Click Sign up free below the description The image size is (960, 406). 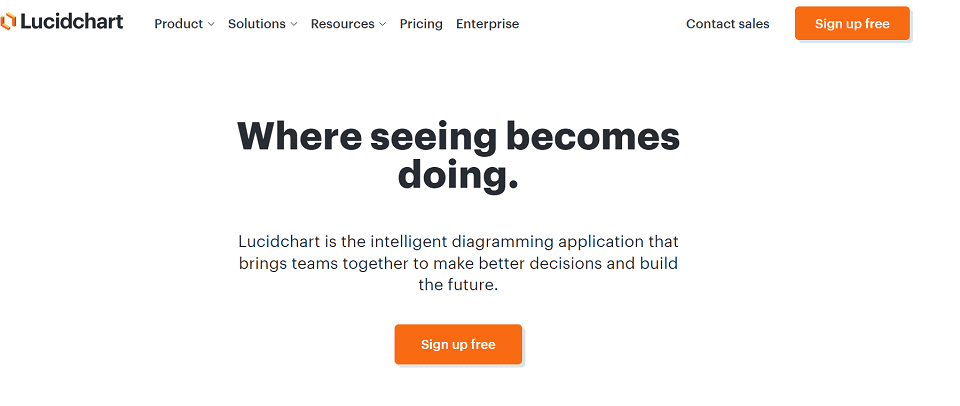(x=458, y=344)
